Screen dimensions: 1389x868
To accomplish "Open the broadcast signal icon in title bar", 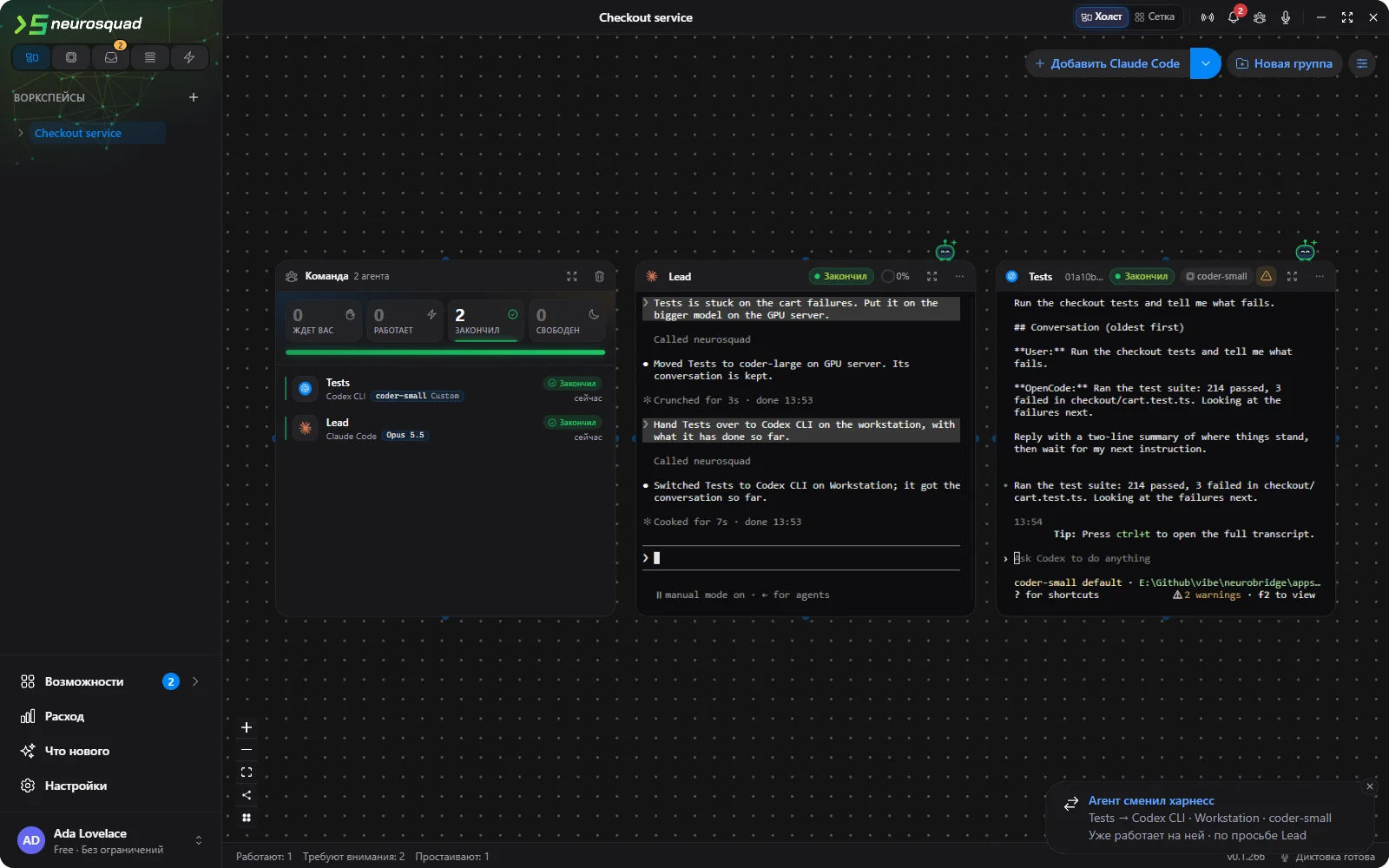I will click(x=1208, y=17).
